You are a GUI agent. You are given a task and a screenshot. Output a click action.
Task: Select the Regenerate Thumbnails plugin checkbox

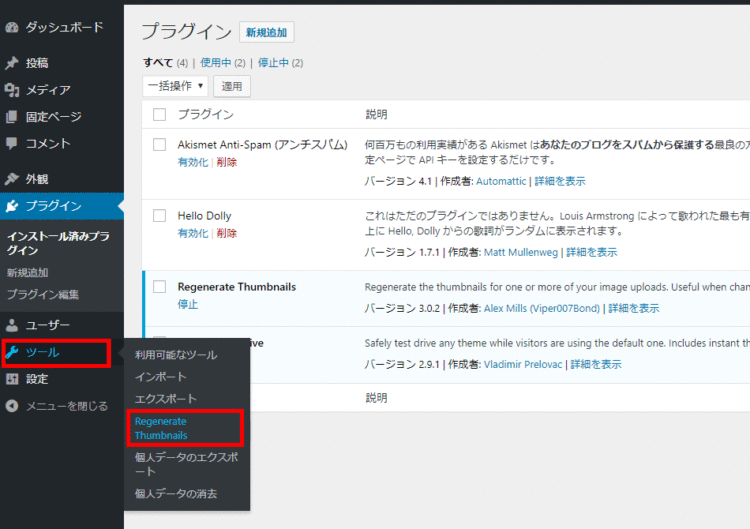tap(159, 287)
